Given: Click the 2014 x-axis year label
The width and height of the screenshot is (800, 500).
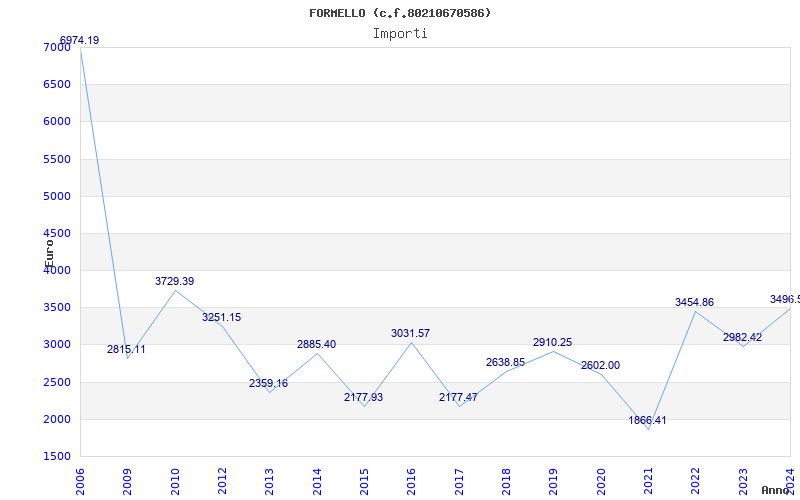Looking at the screenshot, I should click(x=317, y=482).
